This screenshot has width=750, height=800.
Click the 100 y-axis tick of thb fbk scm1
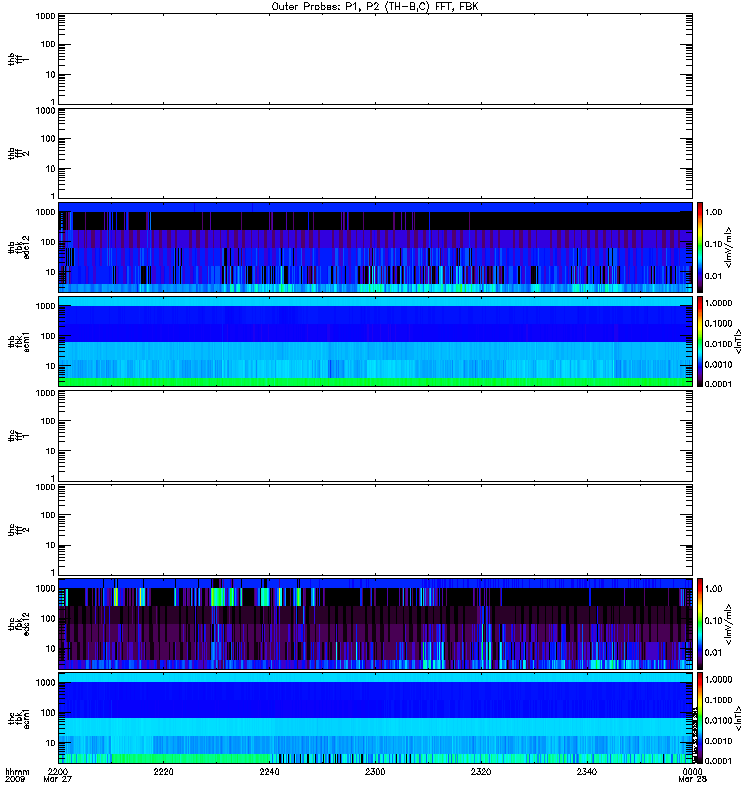tap(48, 336)
